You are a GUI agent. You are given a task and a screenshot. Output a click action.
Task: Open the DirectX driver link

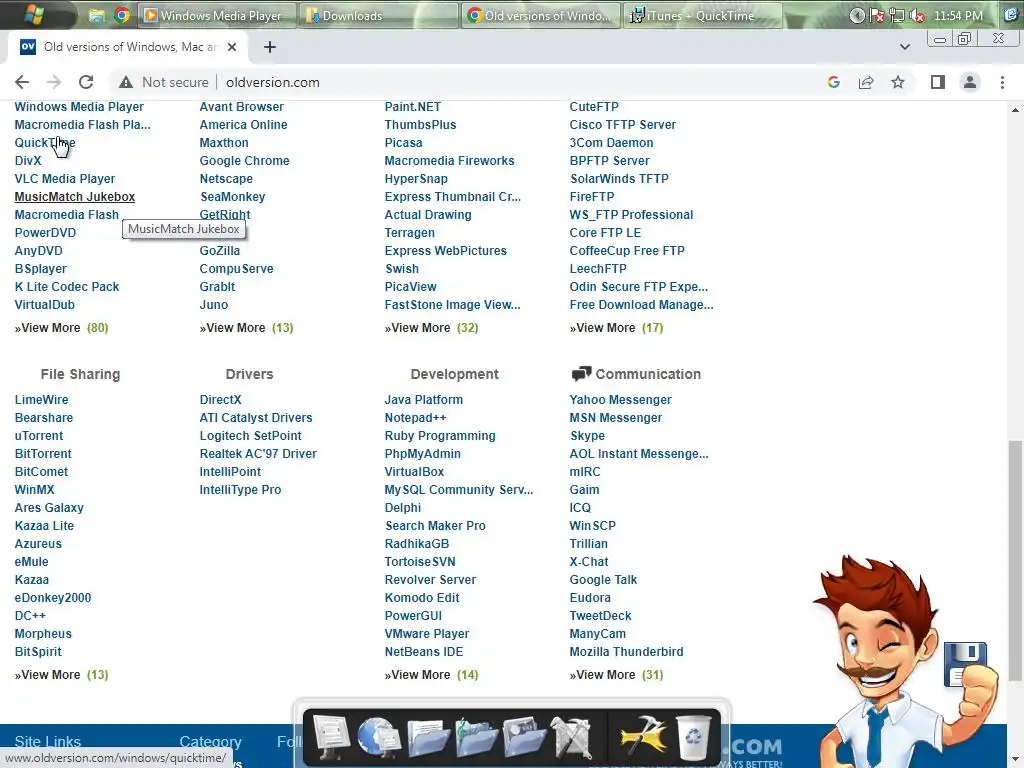(220, 400)
